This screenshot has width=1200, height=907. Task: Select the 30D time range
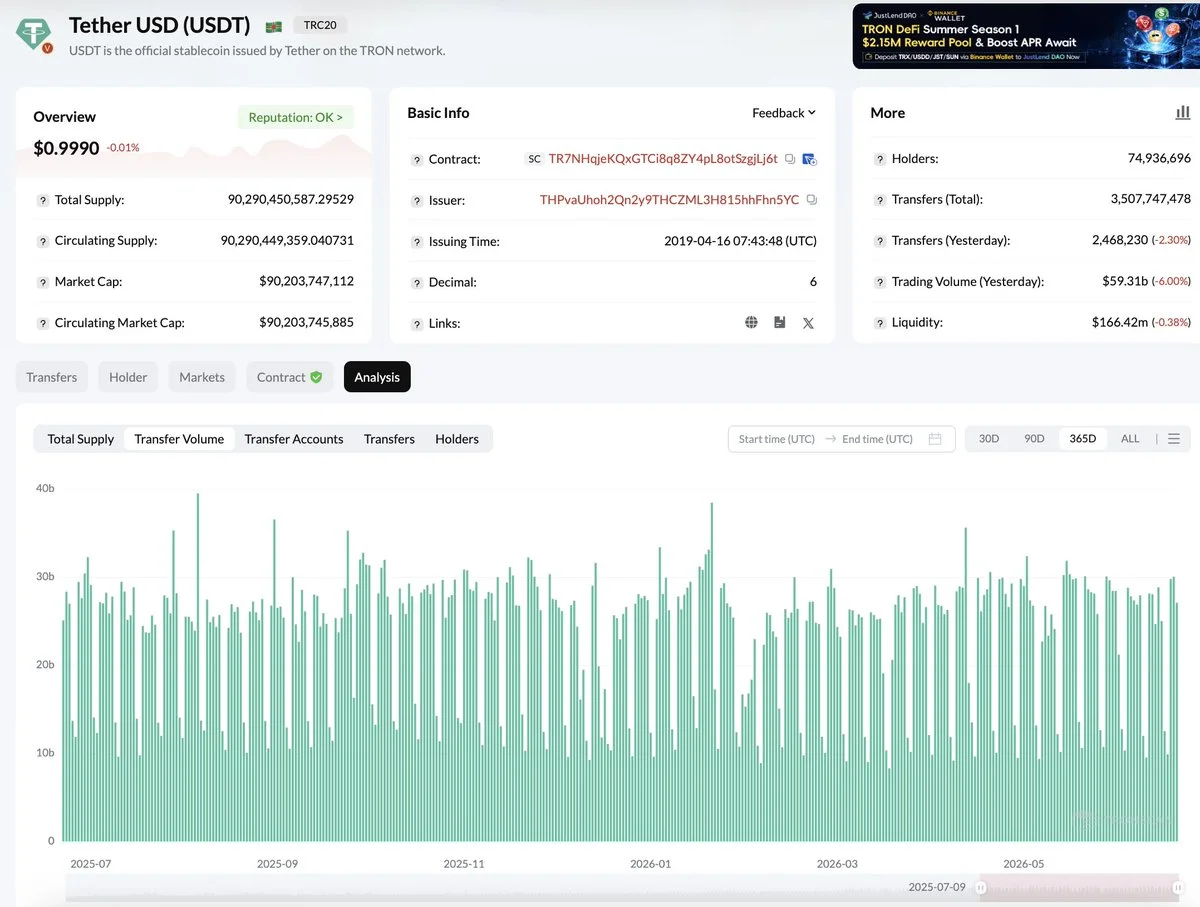point(989,439)
